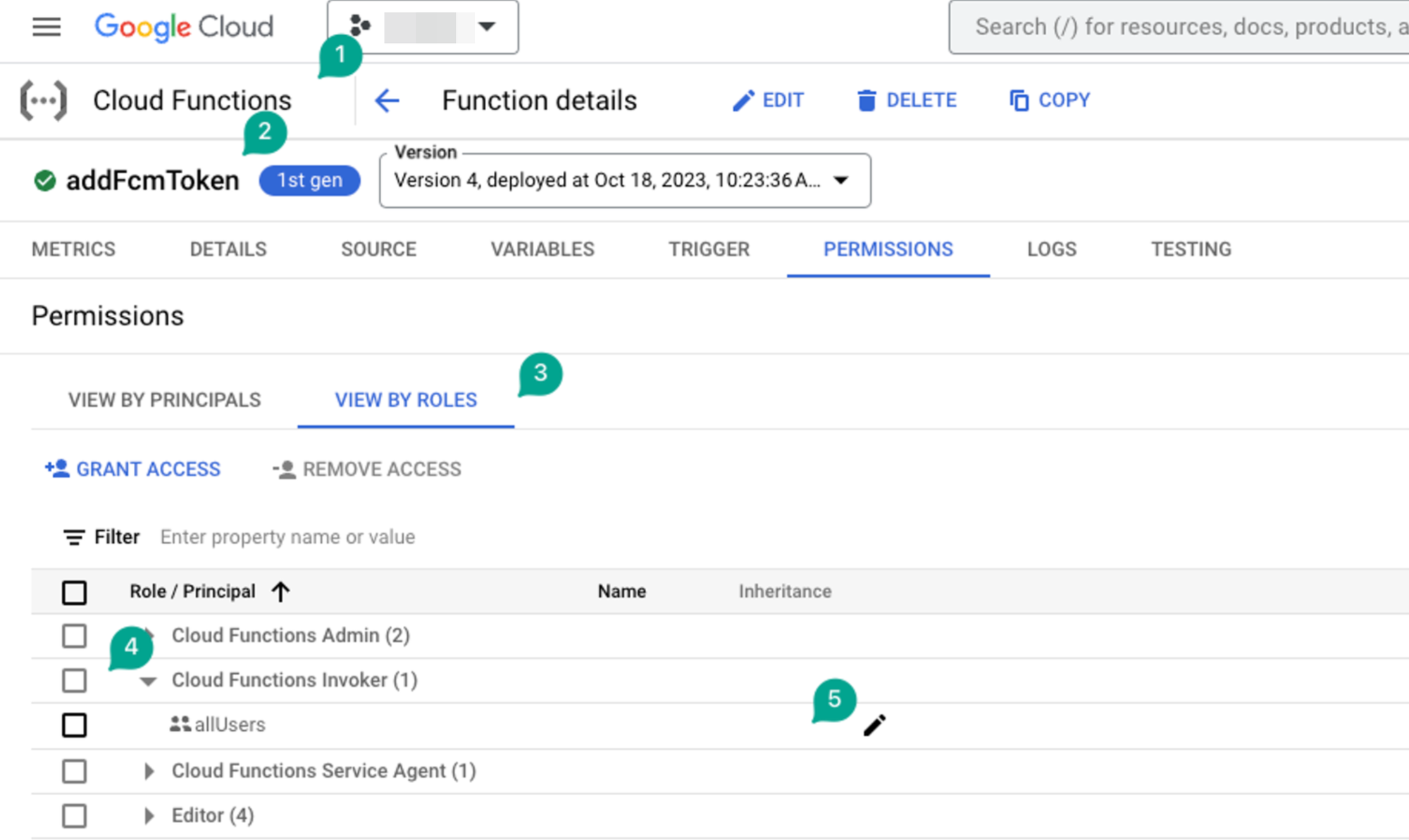Select the Permissions tab
1409x840 pixels.
click(888, 249)
